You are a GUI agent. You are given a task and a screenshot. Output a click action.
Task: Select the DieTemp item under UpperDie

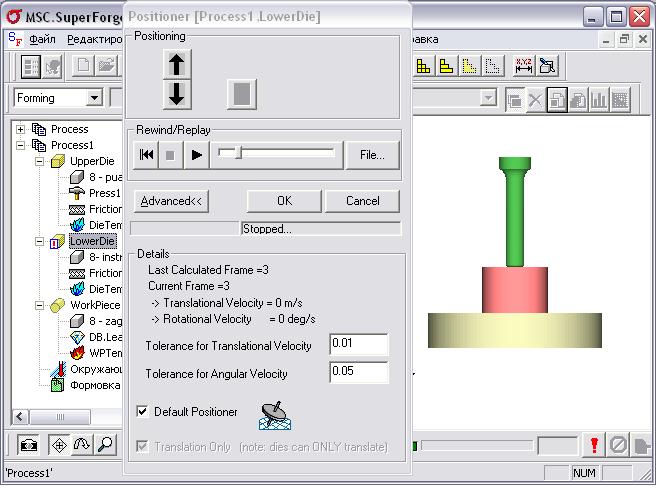point(105,225)
